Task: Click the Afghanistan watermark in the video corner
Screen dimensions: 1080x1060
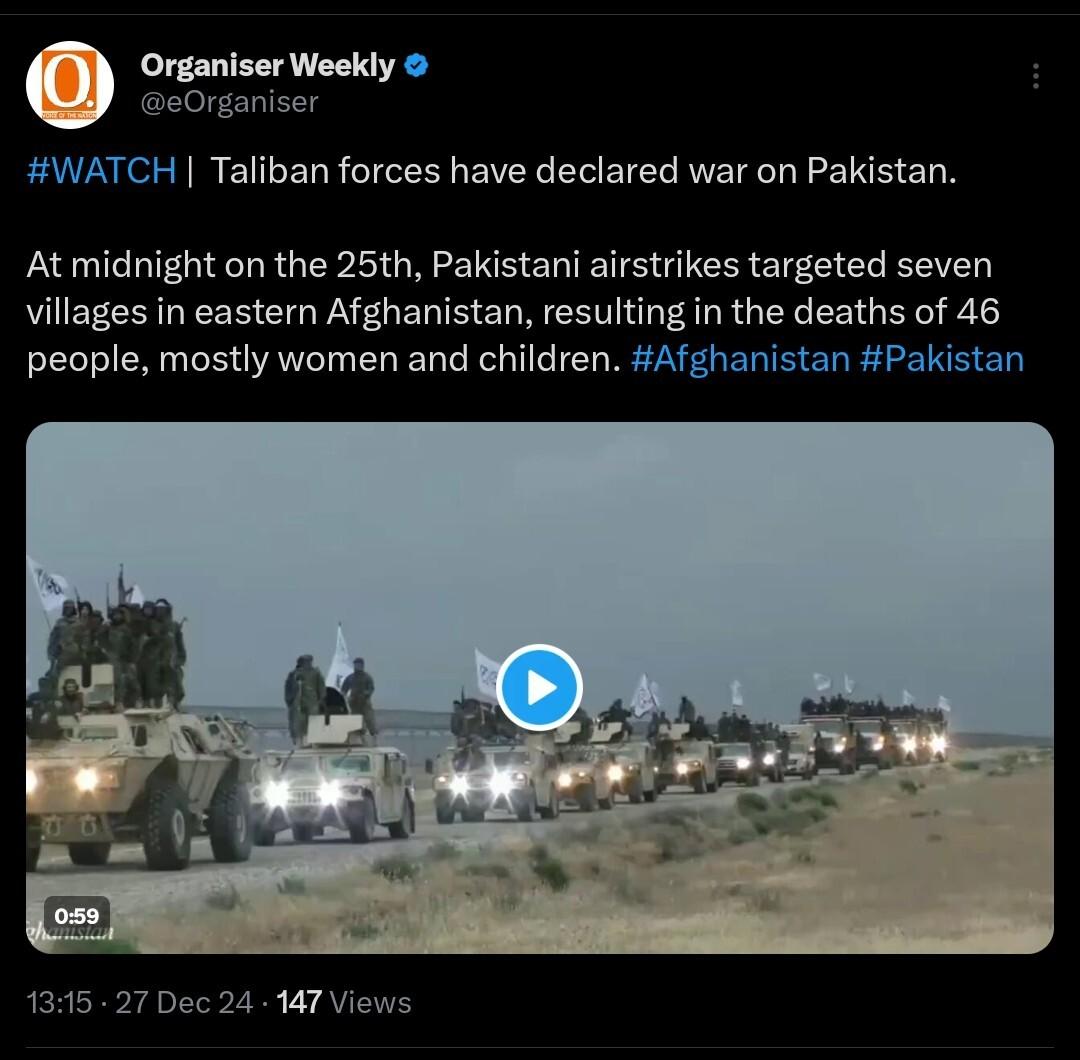Action: pyautogui.click(x=69, y=935)
